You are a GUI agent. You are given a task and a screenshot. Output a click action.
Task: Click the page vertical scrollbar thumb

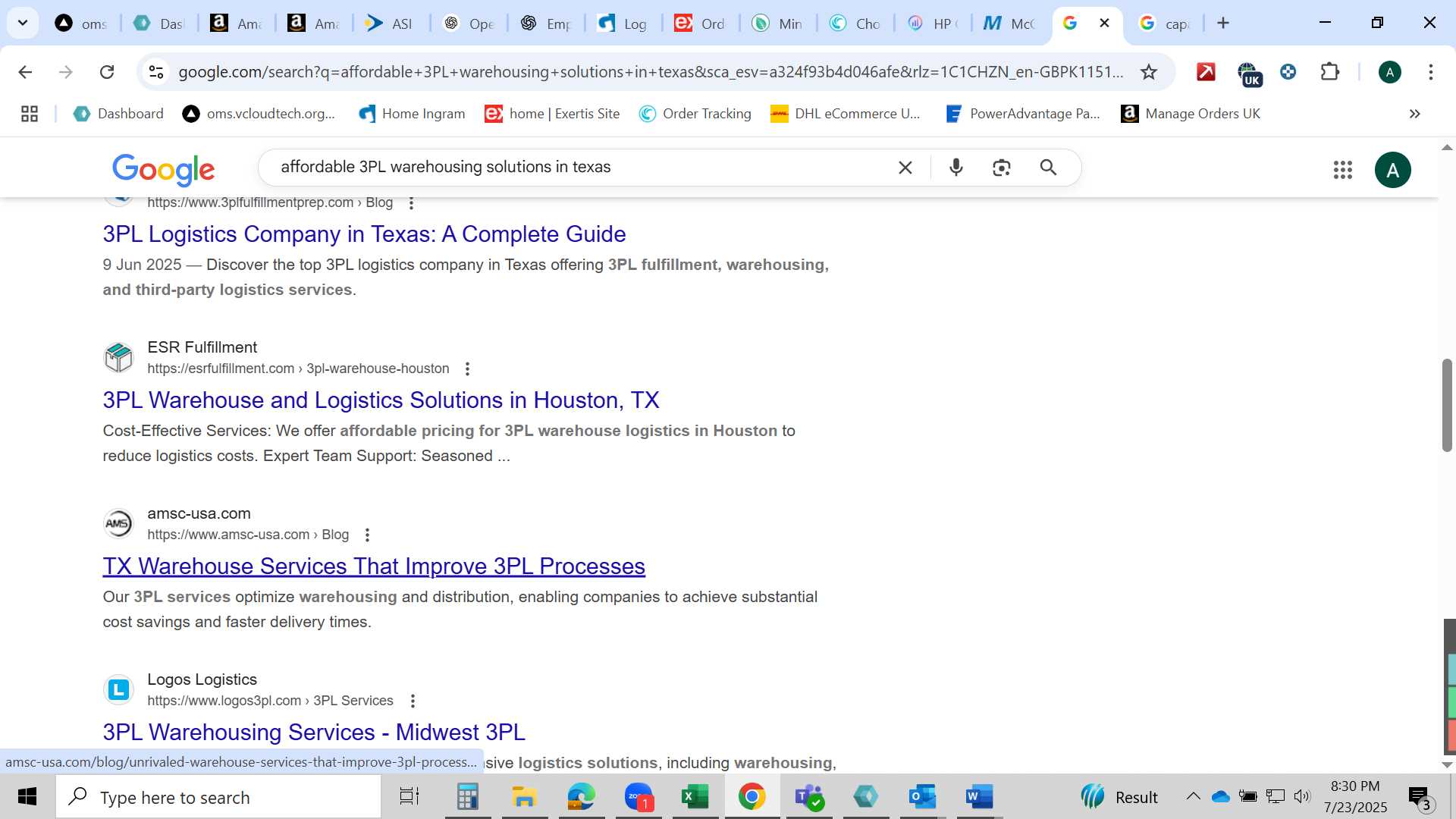[x=1447, y=404]
